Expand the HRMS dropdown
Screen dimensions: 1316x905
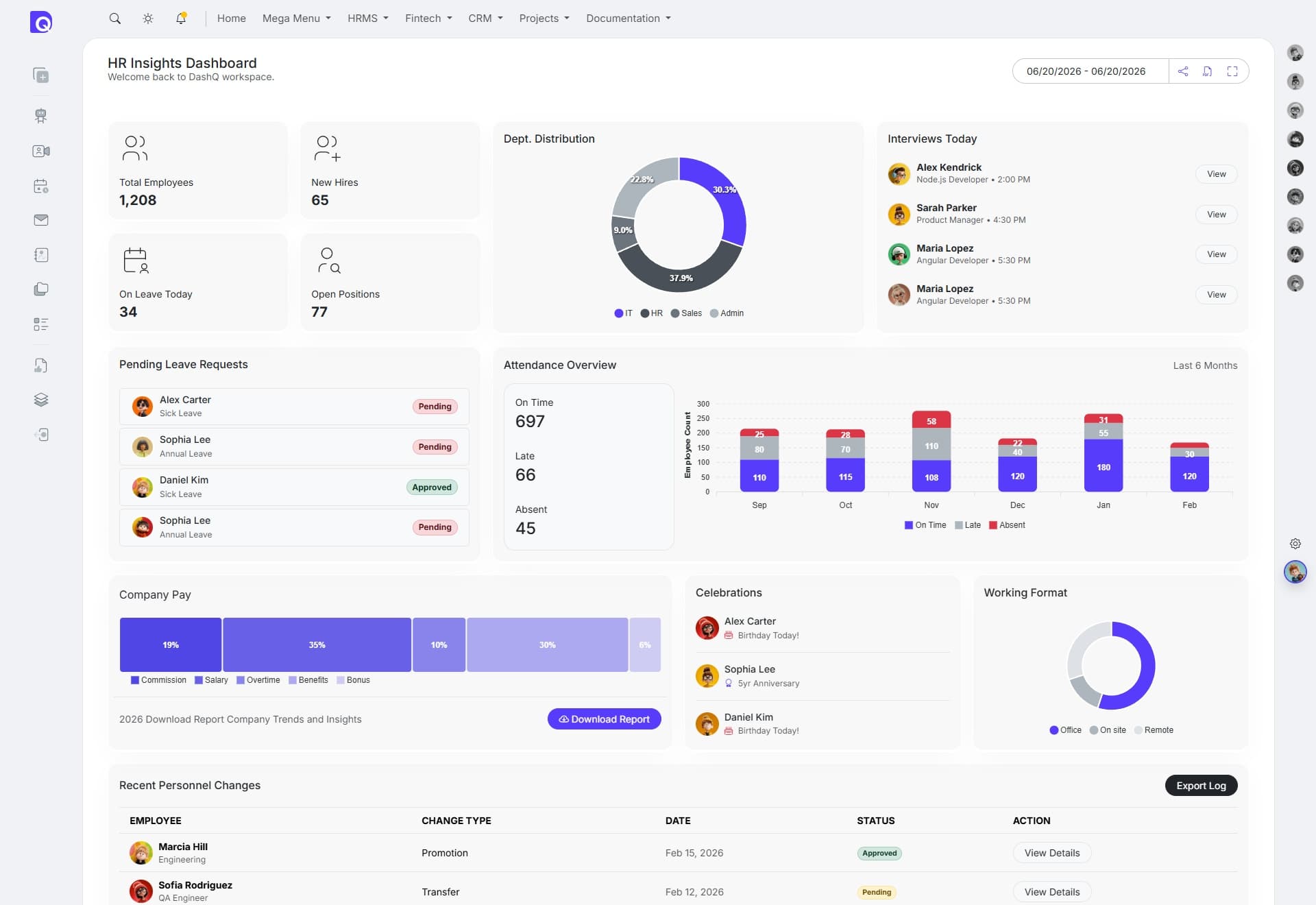368,19
